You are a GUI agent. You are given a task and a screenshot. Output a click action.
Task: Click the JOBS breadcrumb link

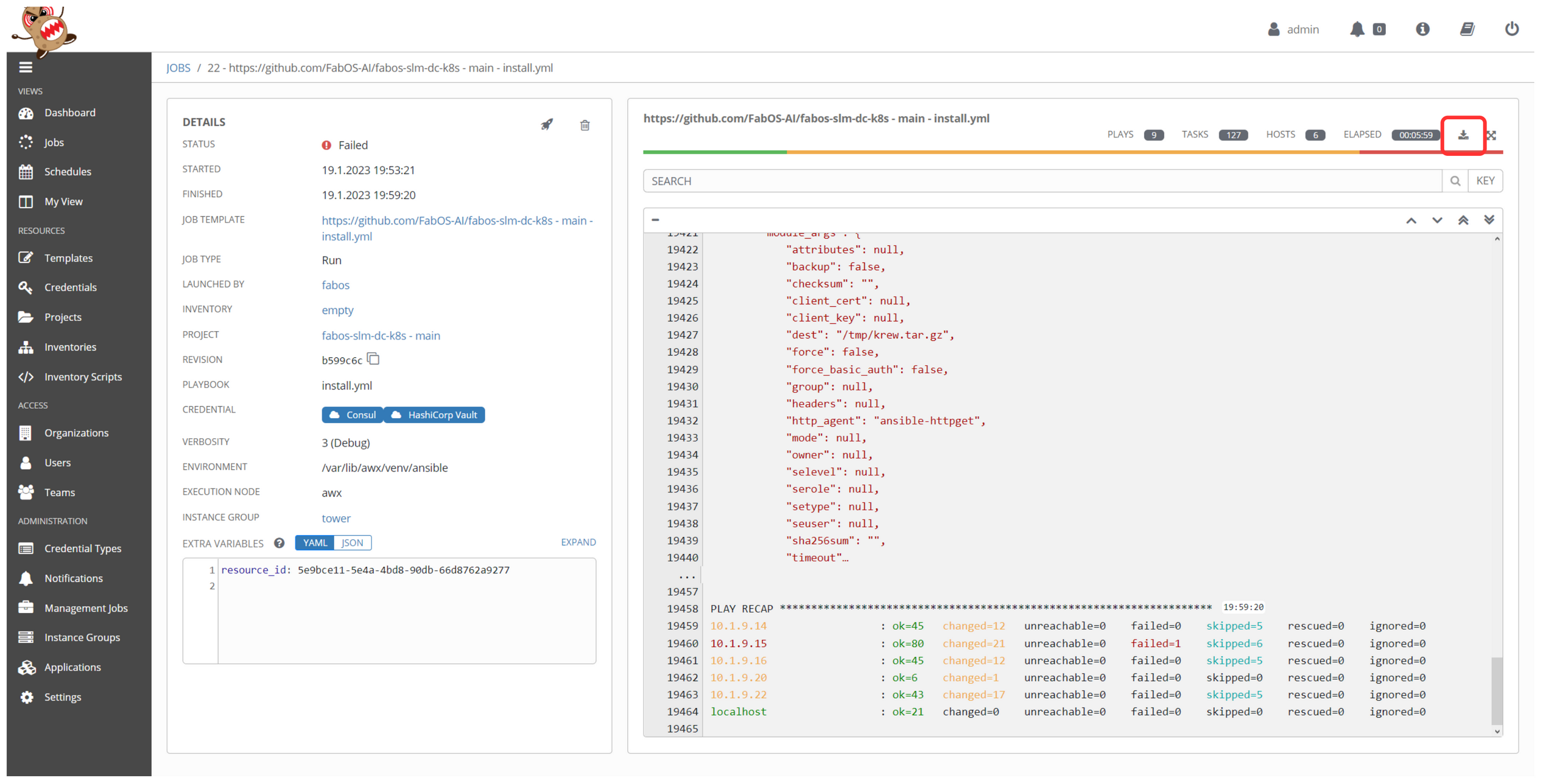(178, 68)
